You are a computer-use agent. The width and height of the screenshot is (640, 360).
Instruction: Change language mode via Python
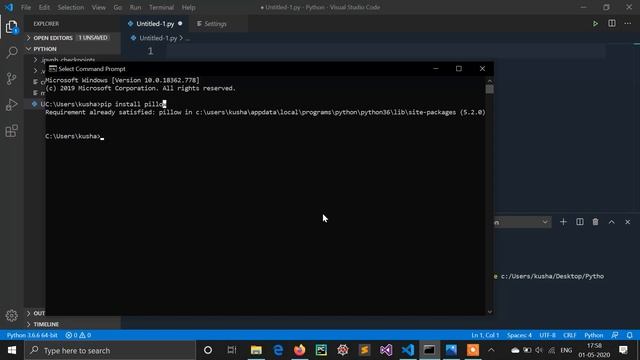(593, 335)
